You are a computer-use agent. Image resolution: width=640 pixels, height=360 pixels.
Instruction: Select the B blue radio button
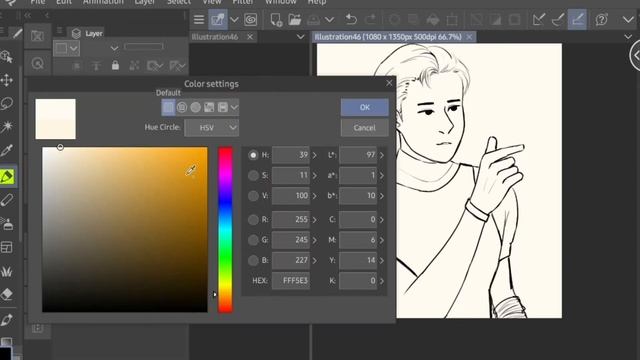click(253, 260)
